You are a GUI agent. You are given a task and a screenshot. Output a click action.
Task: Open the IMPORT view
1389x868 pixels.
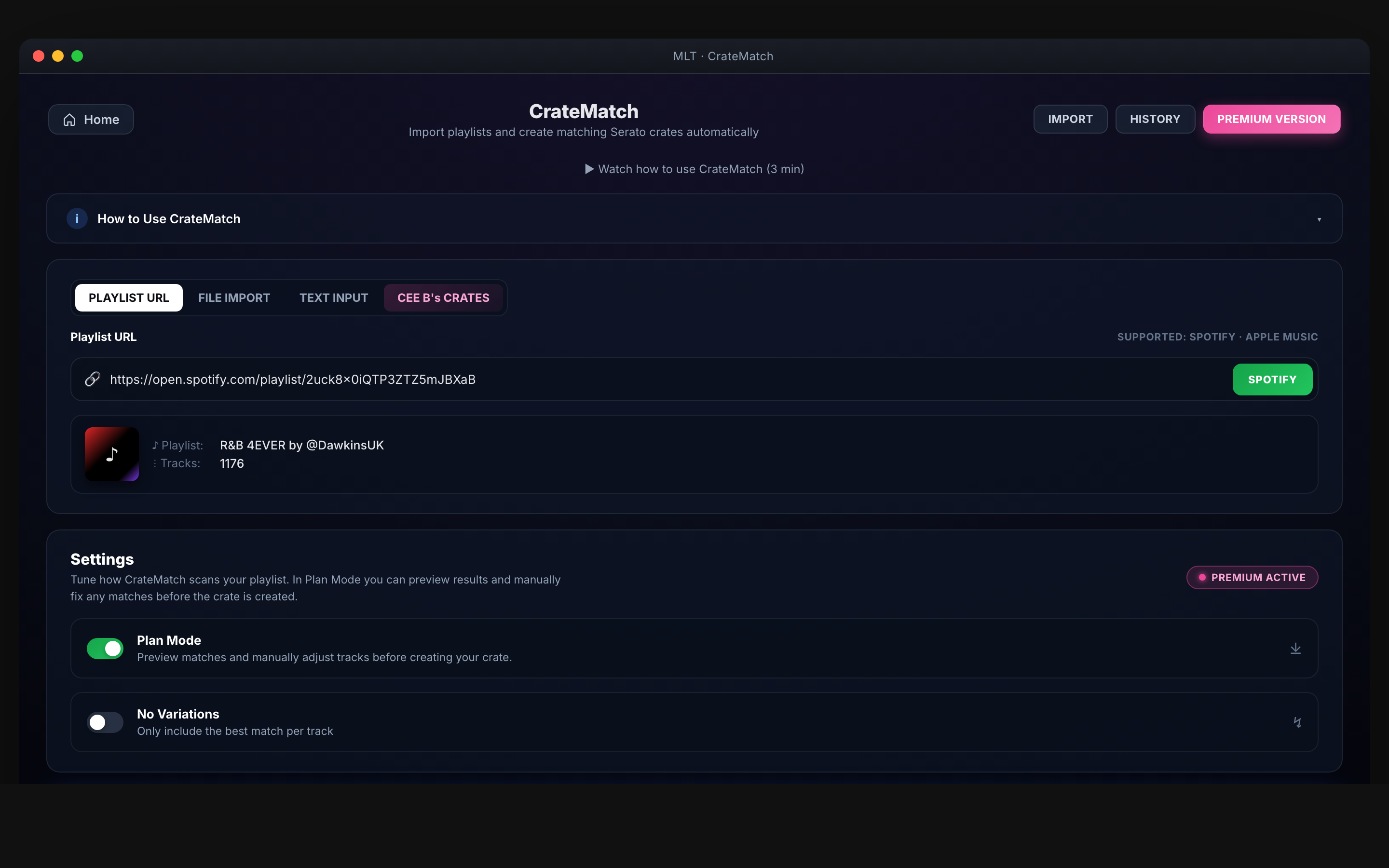[x=1070, y=119]
